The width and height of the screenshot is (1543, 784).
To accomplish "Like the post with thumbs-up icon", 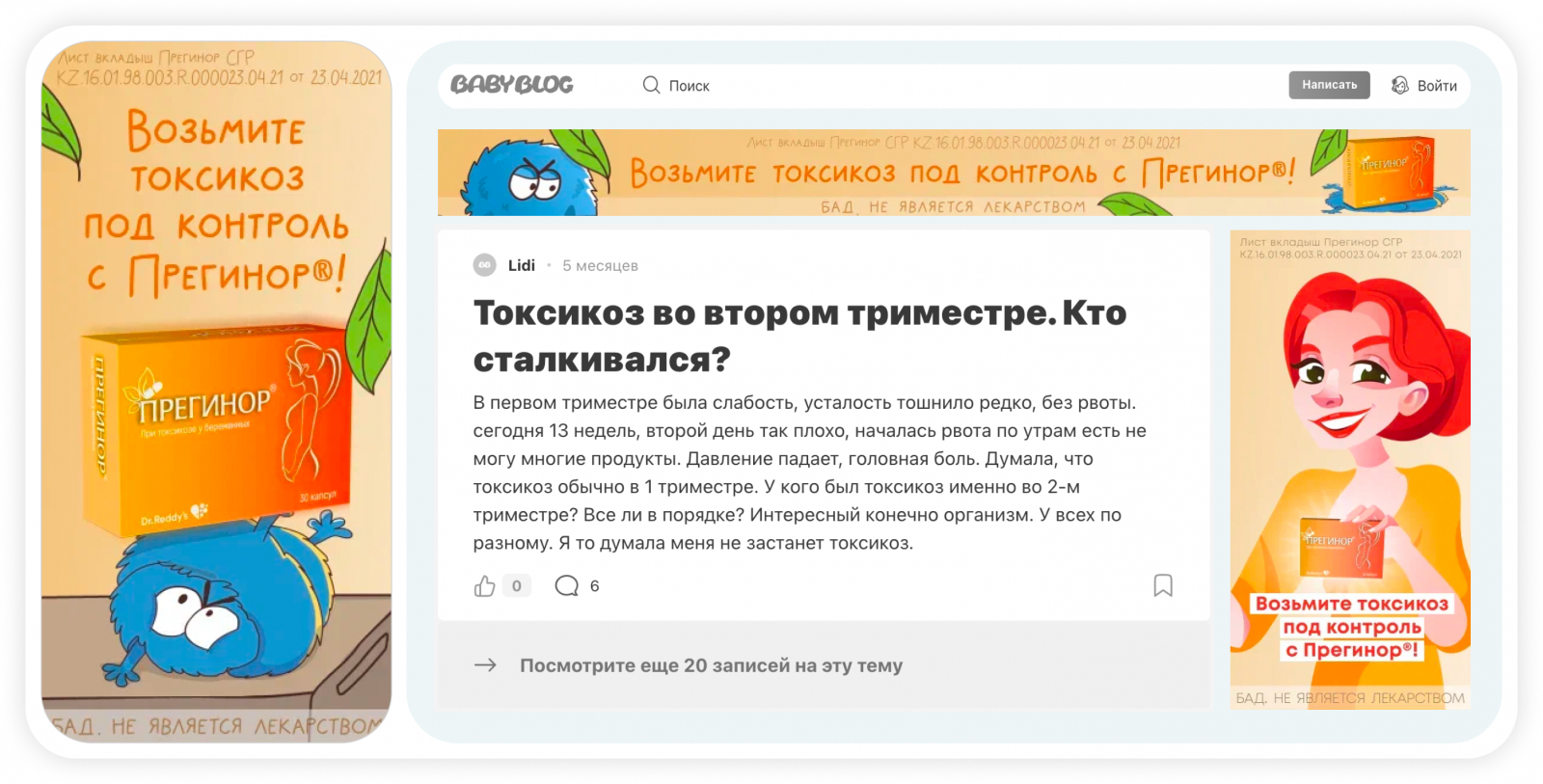I will pos(484,585).
